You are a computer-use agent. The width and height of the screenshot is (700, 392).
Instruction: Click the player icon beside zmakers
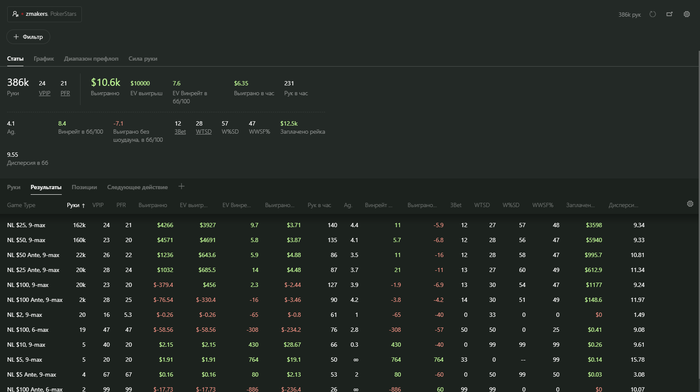15,14
